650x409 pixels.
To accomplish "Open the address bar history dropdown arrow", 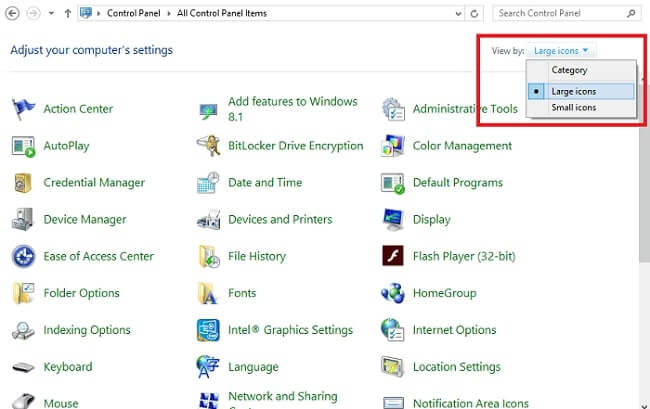I will (x=455, y=14).
